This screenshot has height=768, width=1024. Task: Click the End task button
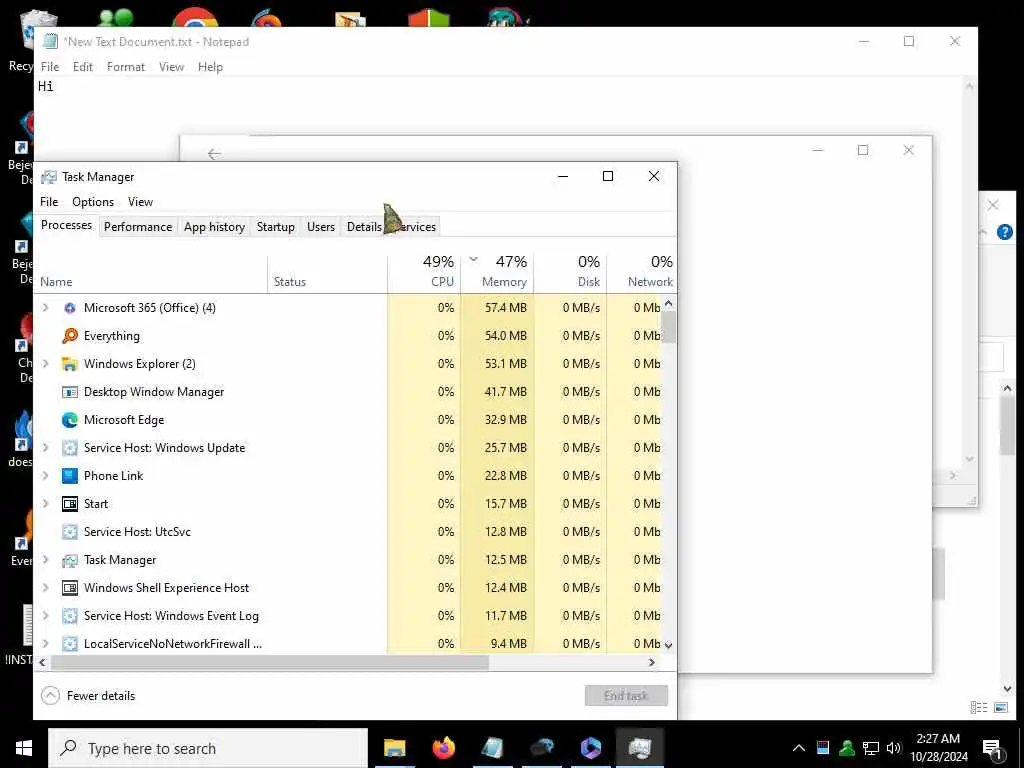[626, 696]
